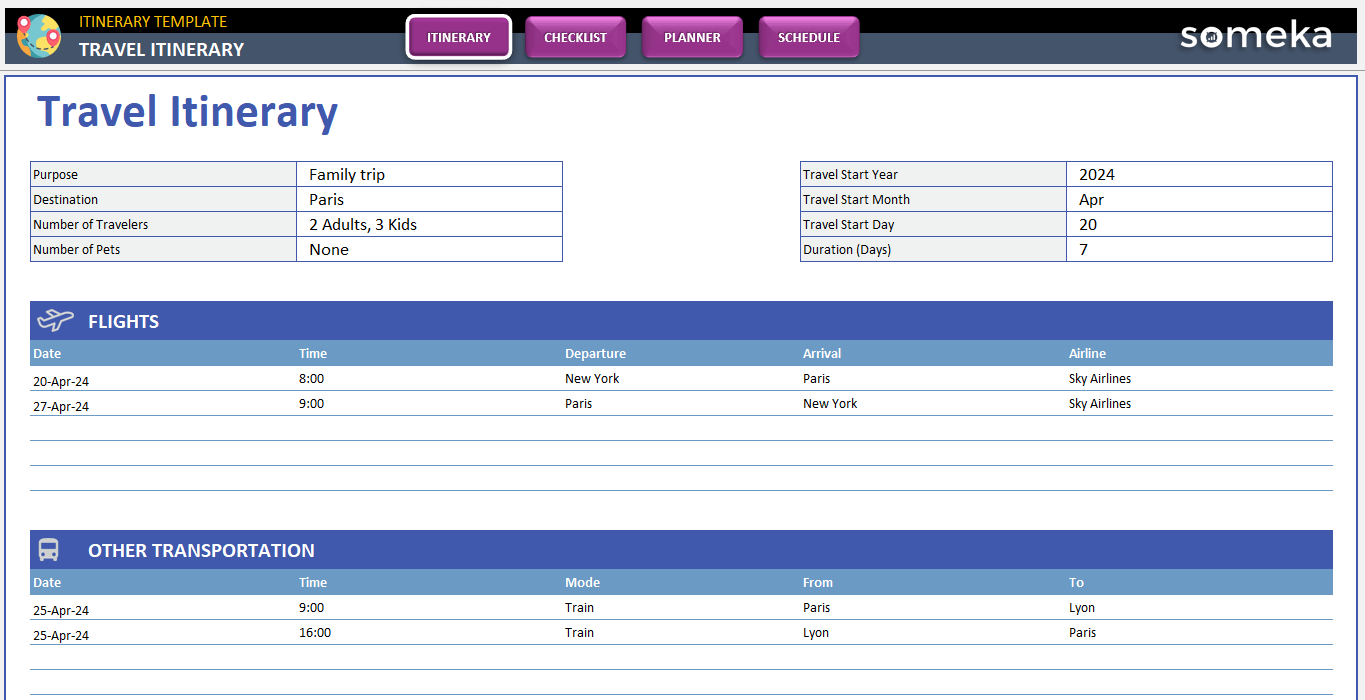Open the Travel Start Month dropdown showing Apr
This screenshot has height=700, width=1365.
pyautogui.click(x=1198, y=199)
